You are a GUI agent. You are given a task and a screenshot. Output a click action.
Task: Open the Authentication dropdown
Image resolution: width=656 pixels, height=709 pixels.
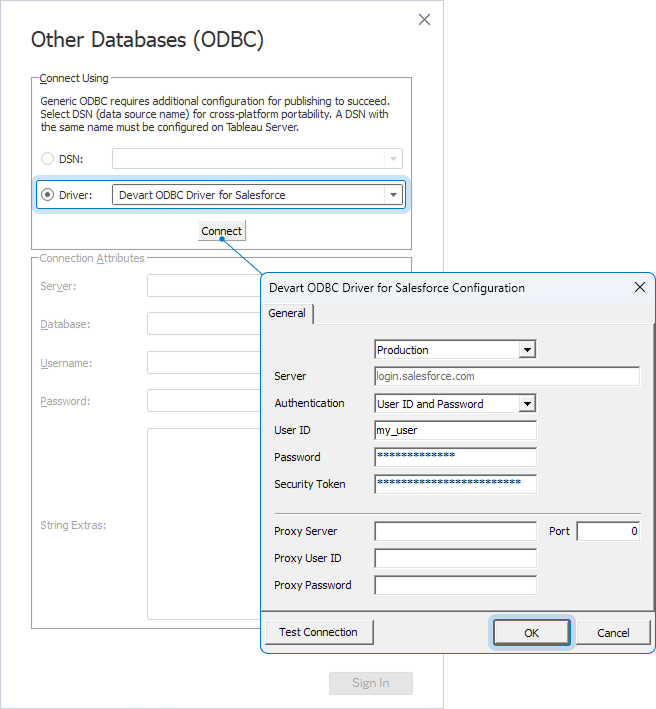click(x=527, y=404)
